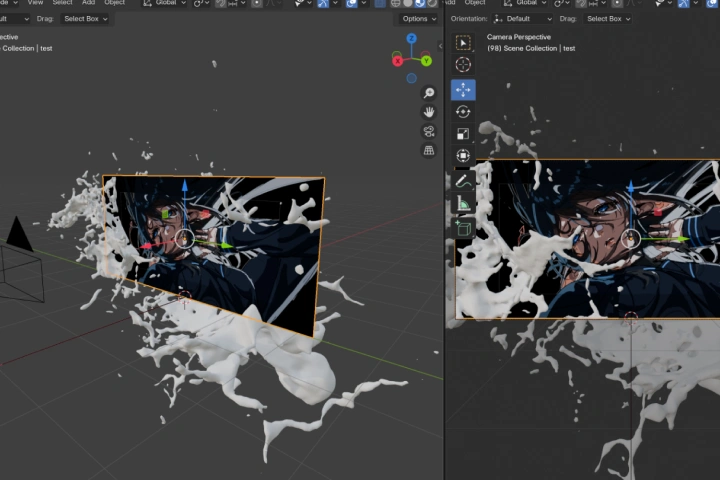The height and width of the screenshot is (480, 720).
Task: Click the red X axis on navigation gizmo
Action: pyautogui.click(x=398, y=61)
